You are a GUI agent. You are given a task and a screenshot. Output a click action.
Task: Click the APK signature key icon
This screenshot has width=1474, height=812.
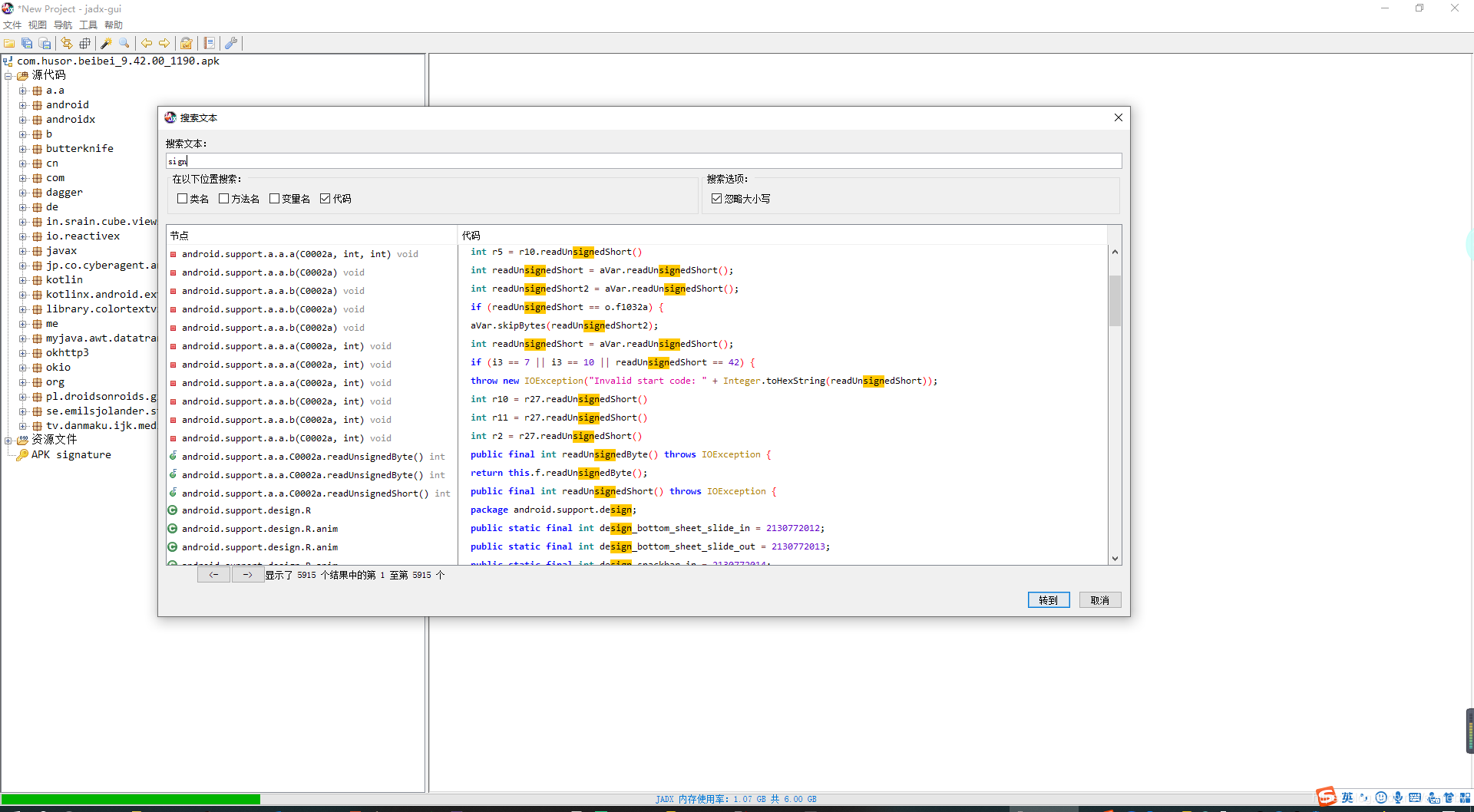(x=22, y=454)
